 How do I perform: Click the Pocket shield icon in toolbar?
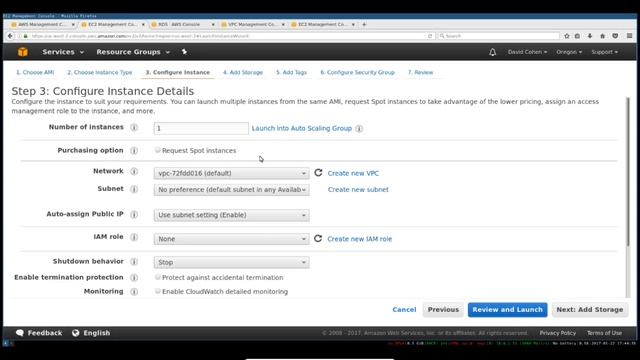(615, 36)
